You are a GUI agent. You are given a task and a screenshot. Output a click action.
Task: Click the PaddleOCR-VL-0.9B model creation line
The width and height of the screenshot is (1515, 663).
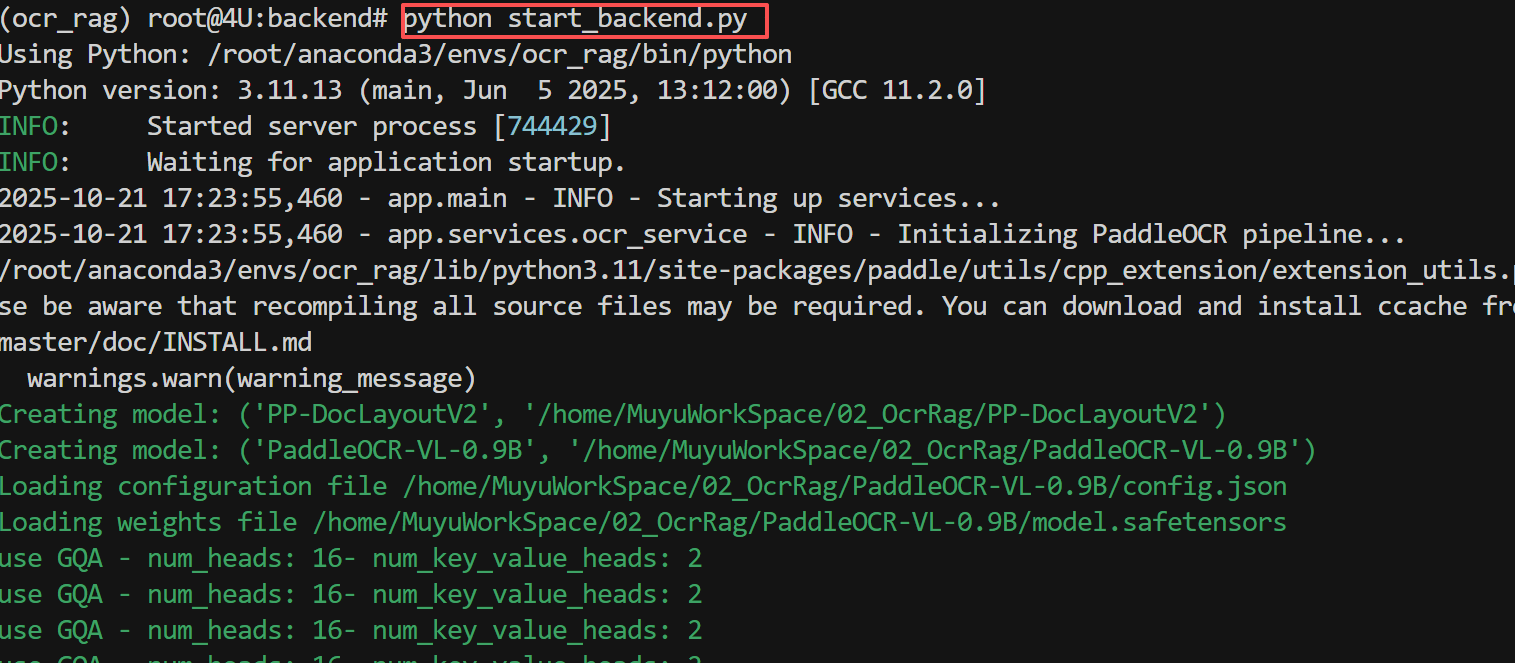pyautogui.click(x=658, y=450)
